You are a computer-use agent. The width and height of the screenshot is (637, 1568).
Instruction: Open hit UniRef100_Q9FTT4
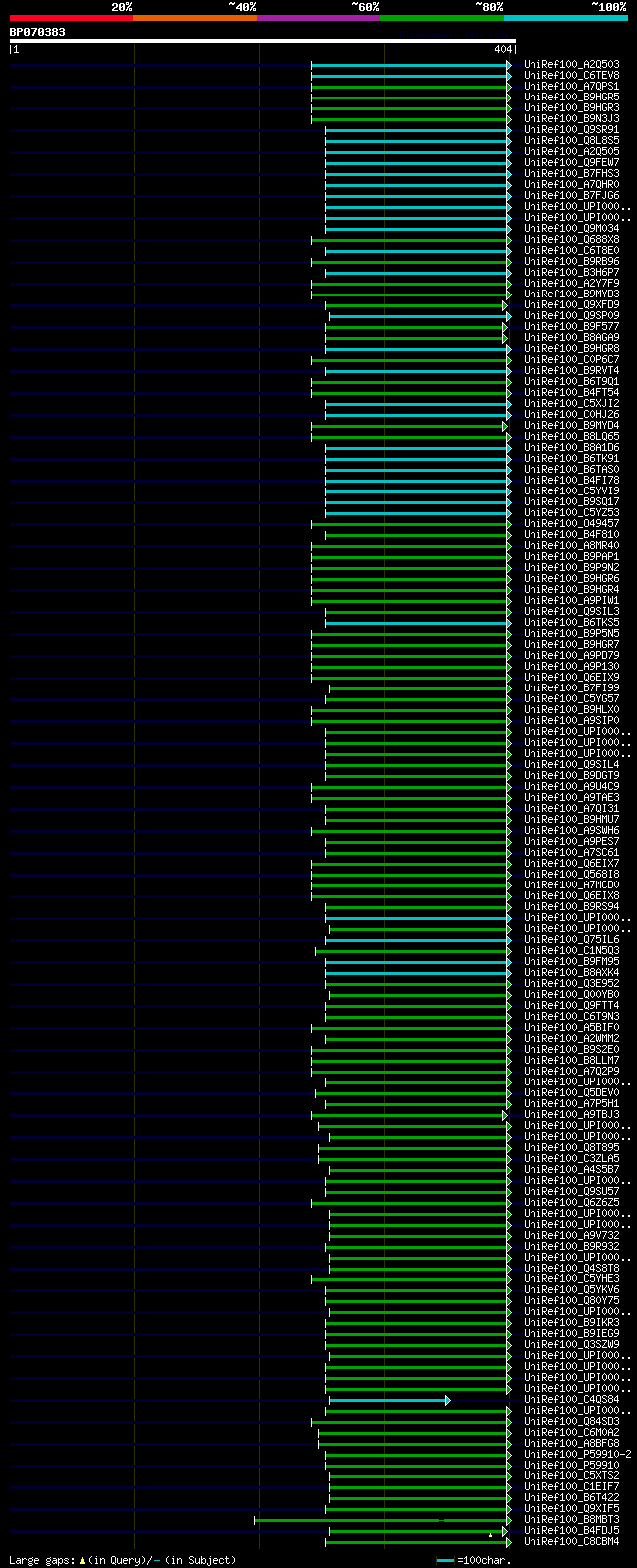coord(571,1005)
